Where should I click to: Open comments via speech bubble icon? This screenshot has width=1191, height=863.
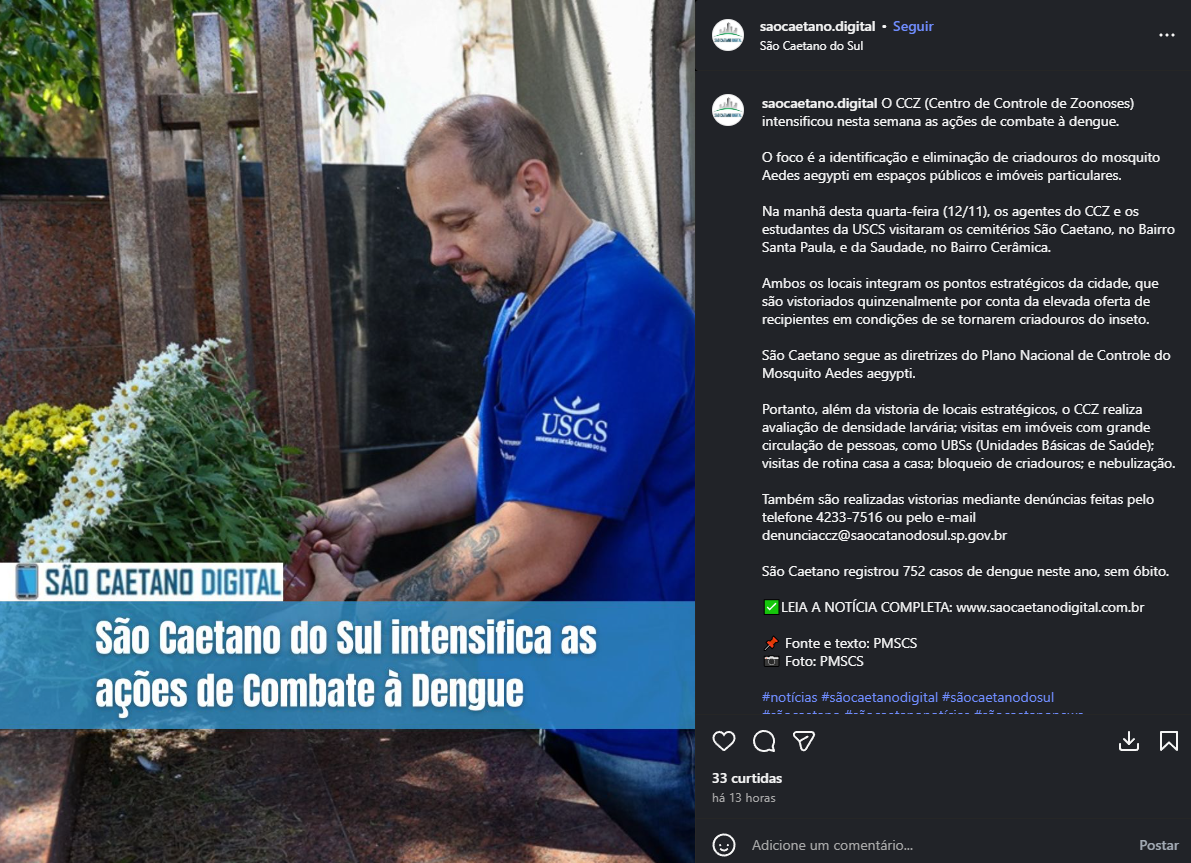(x=764, y=741)
